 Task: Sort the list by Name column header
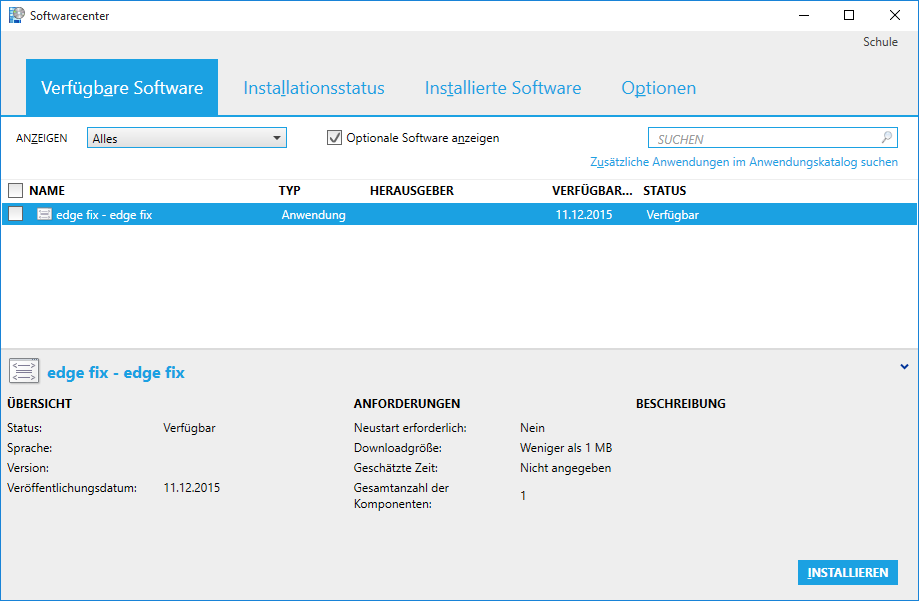[47, 190]
